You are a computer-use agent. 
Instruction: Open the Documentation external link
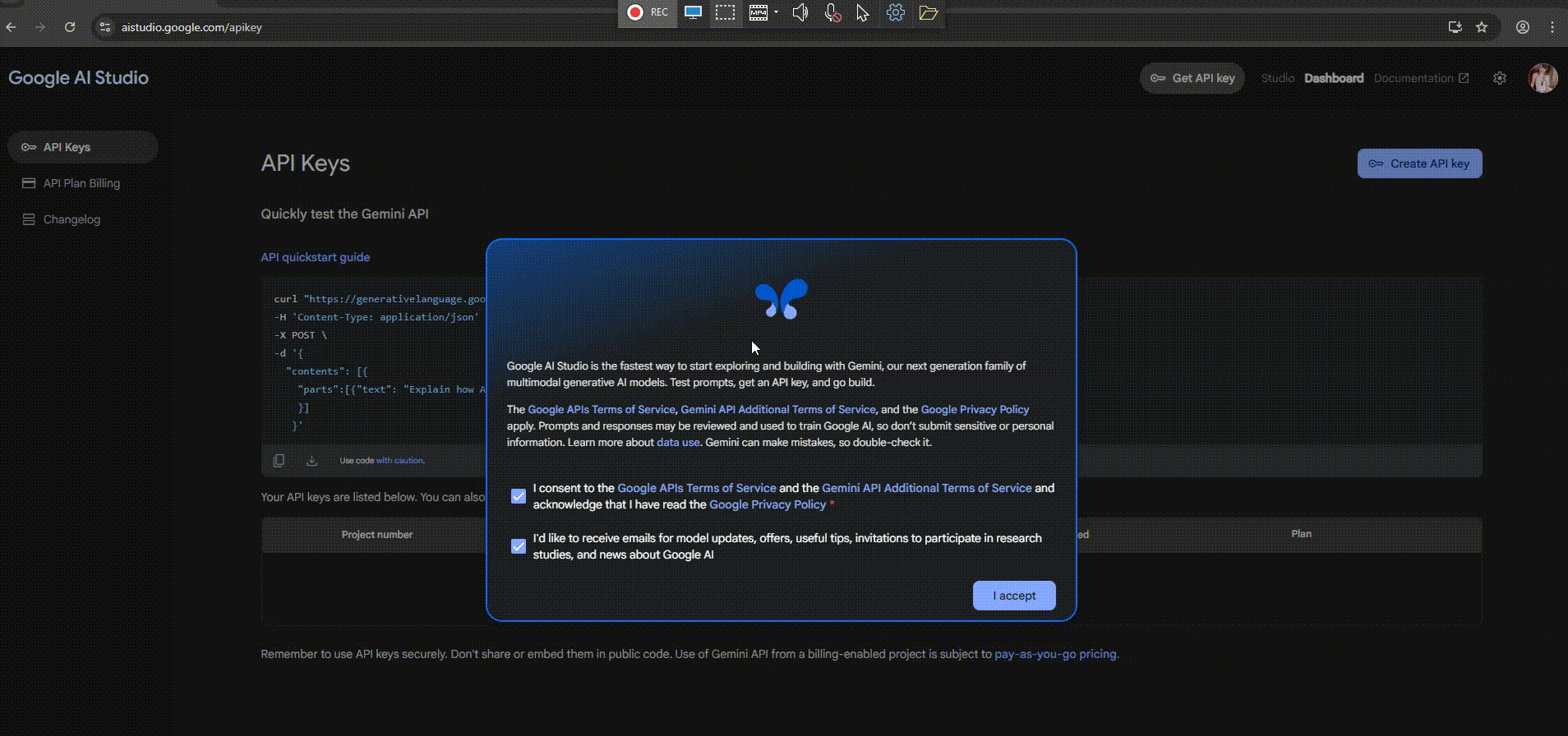pyautogui.click(x=1421, y=78)
